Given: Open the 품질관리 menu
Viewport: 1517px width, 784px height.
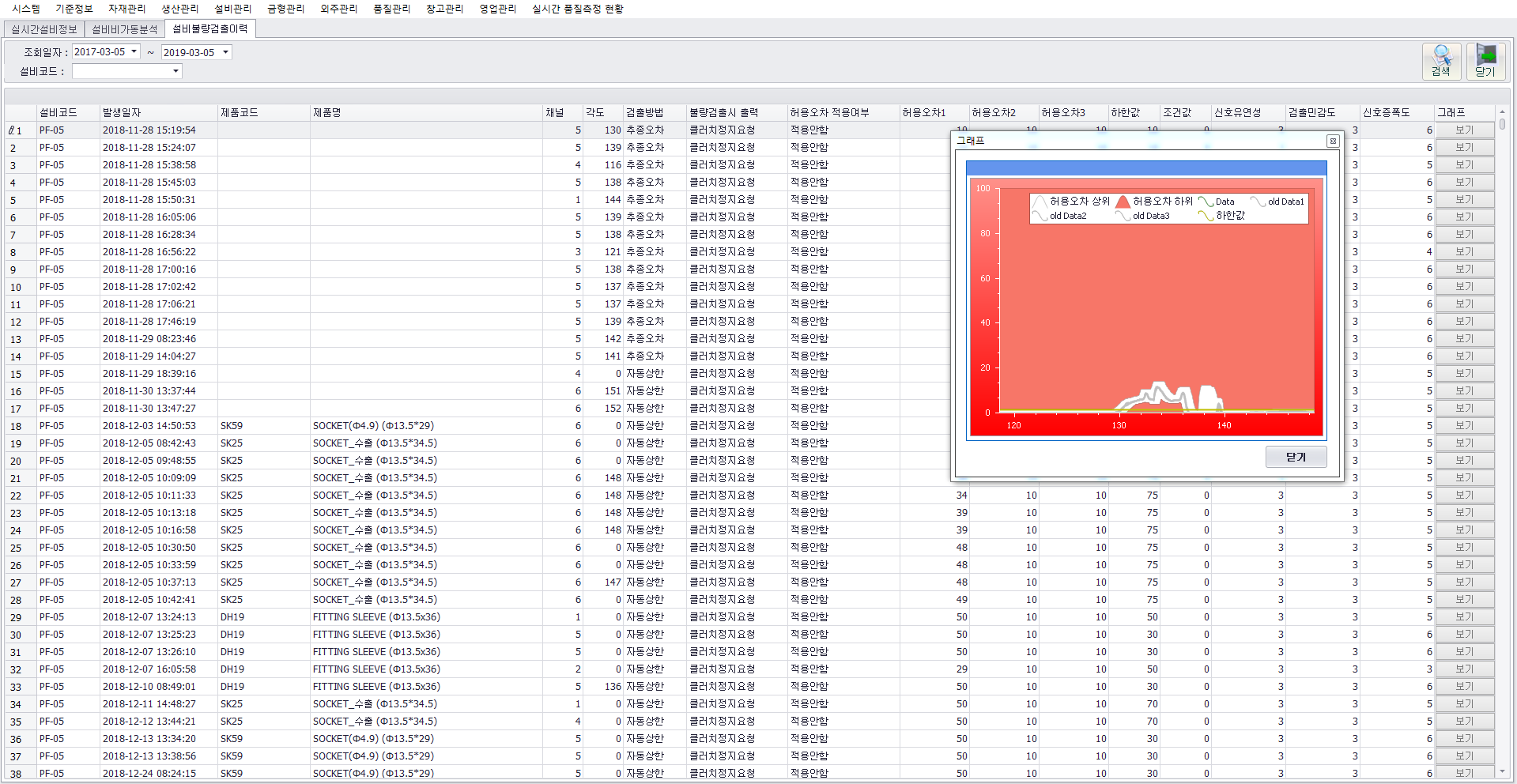Looking at the screenshot, I should [x=391, y=9].
